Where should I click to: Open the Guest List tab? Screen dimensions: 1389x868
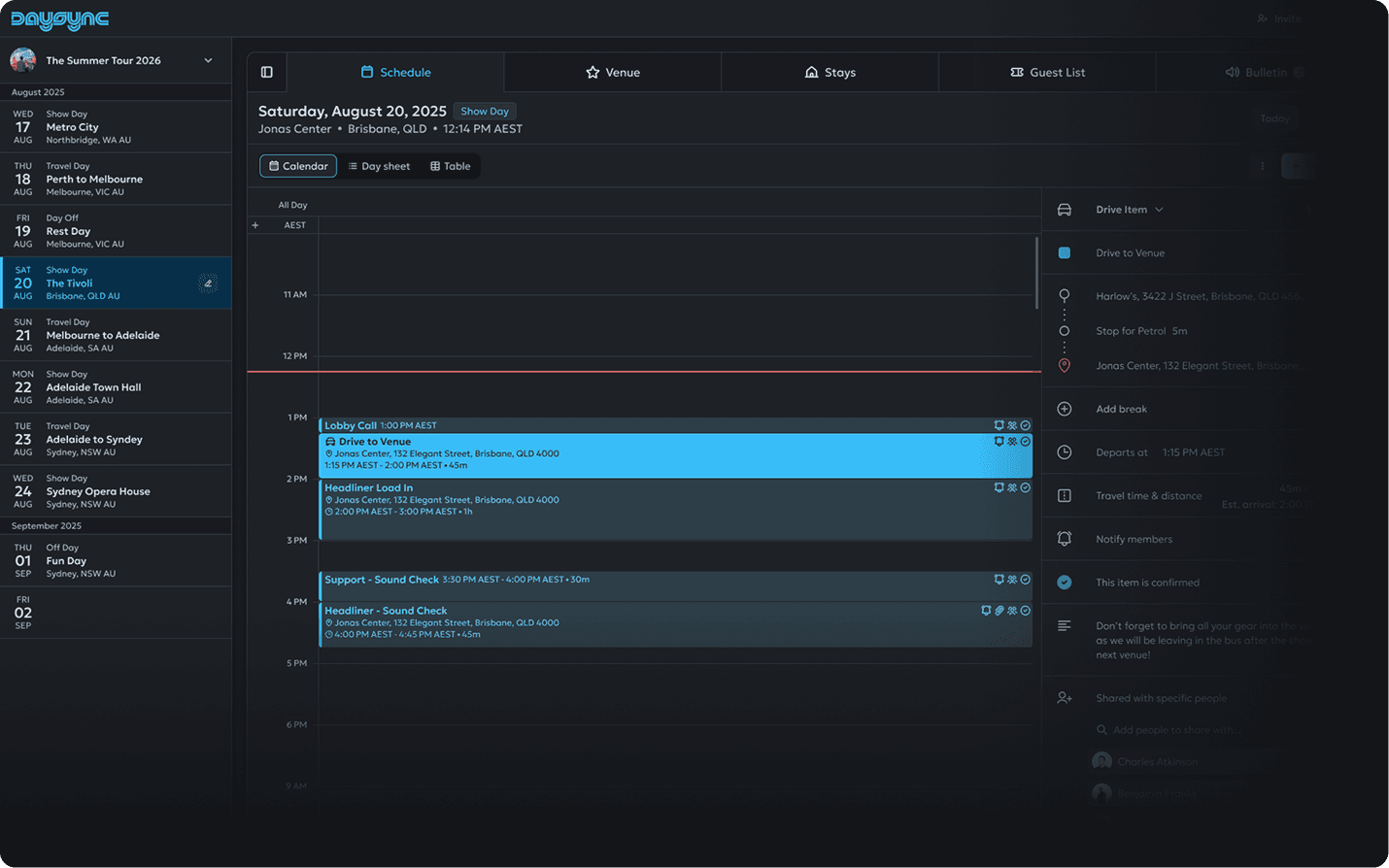(1047, 71)
